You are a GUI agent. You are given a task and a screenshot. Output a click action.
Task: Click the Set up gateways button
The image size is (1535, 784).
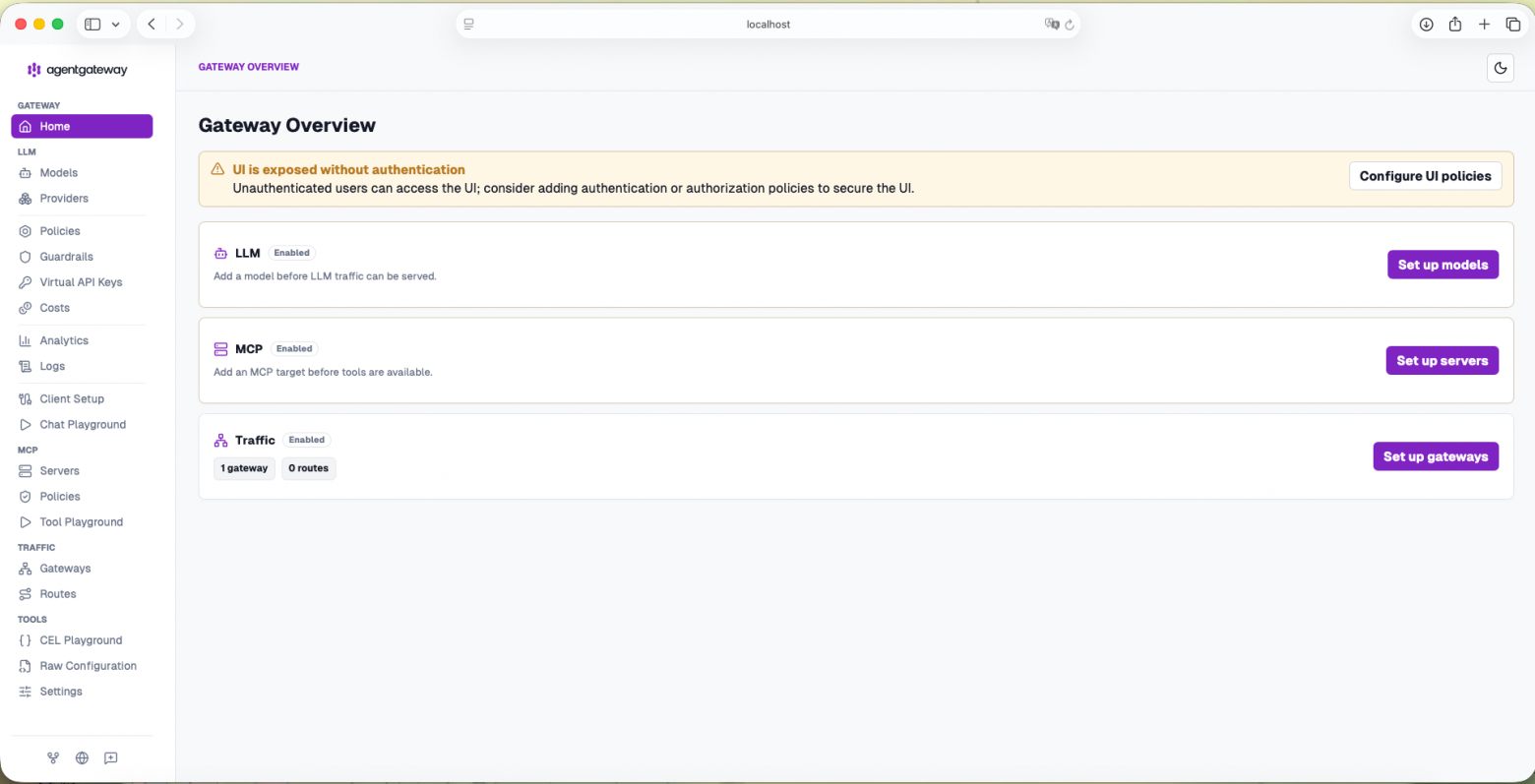tap(1436, 456)
